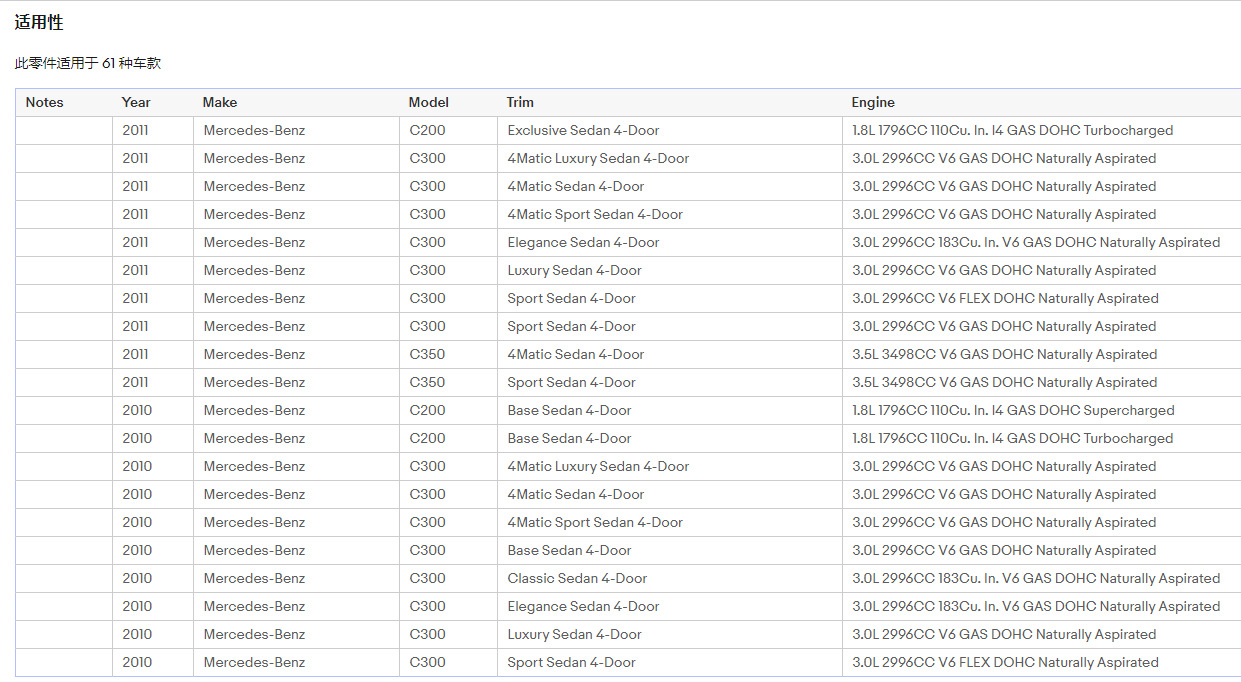
Task: Select the C300 'Base Sedan 4-Door' trim
Action: tap(569, 550)
